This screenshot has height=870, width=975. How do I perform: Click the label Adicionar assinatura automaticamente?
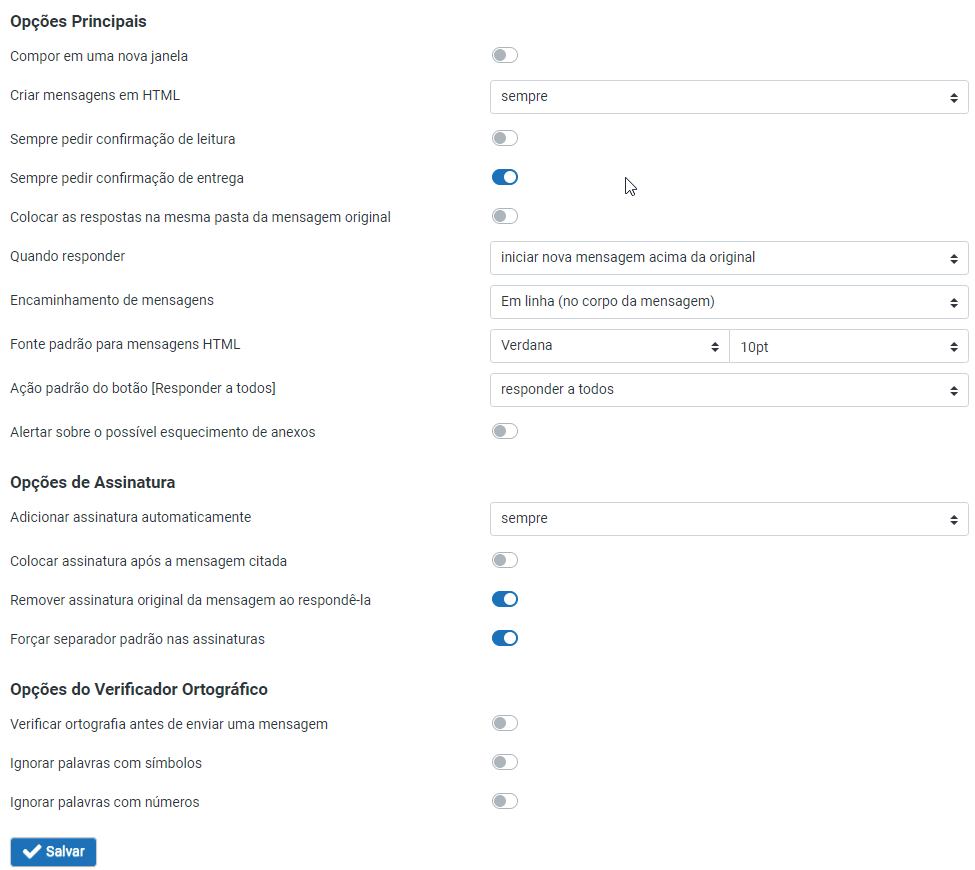(x=131, y=517)
